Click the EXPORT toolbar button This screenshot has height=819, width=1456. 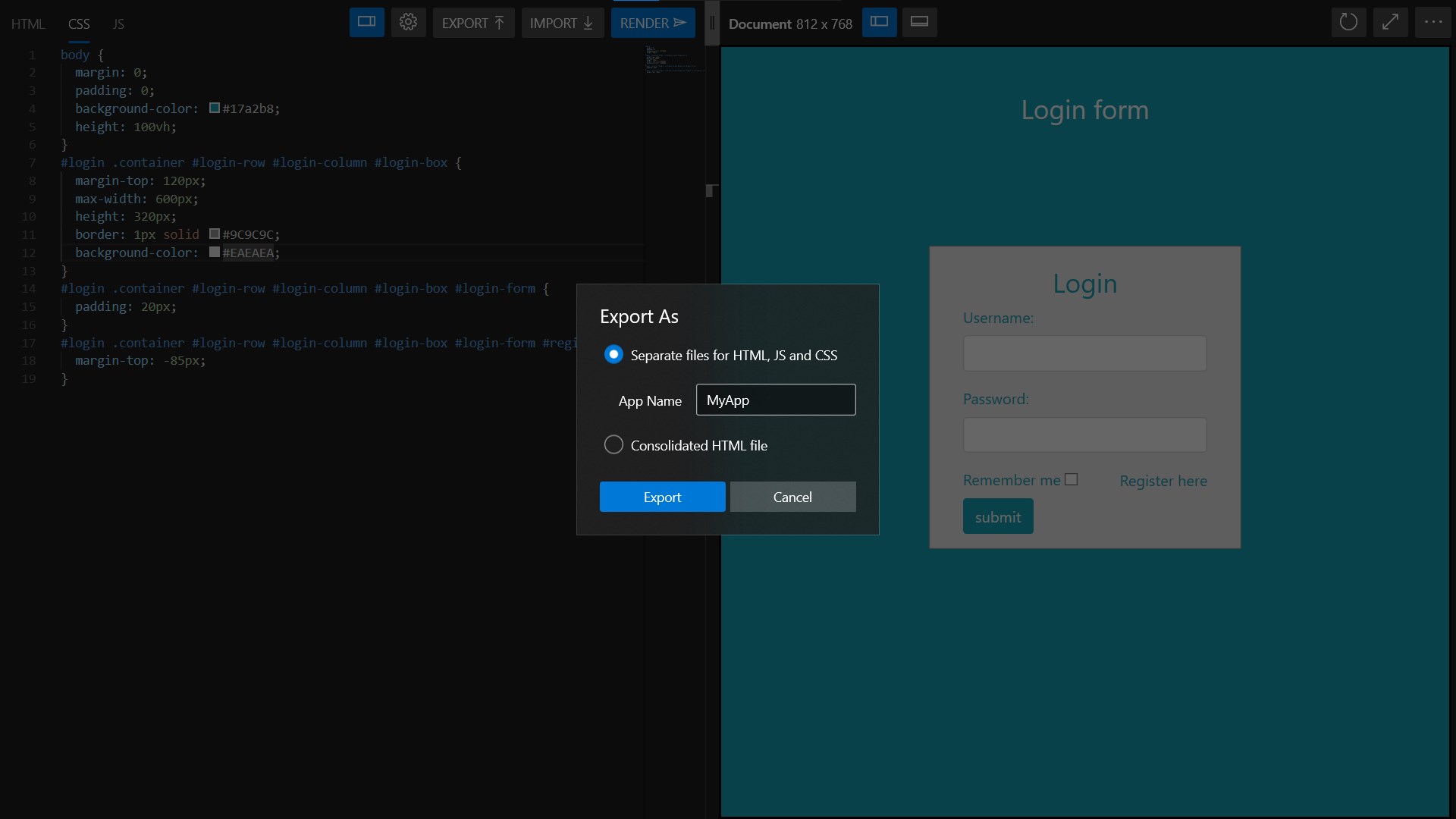(x=473, y=23)
